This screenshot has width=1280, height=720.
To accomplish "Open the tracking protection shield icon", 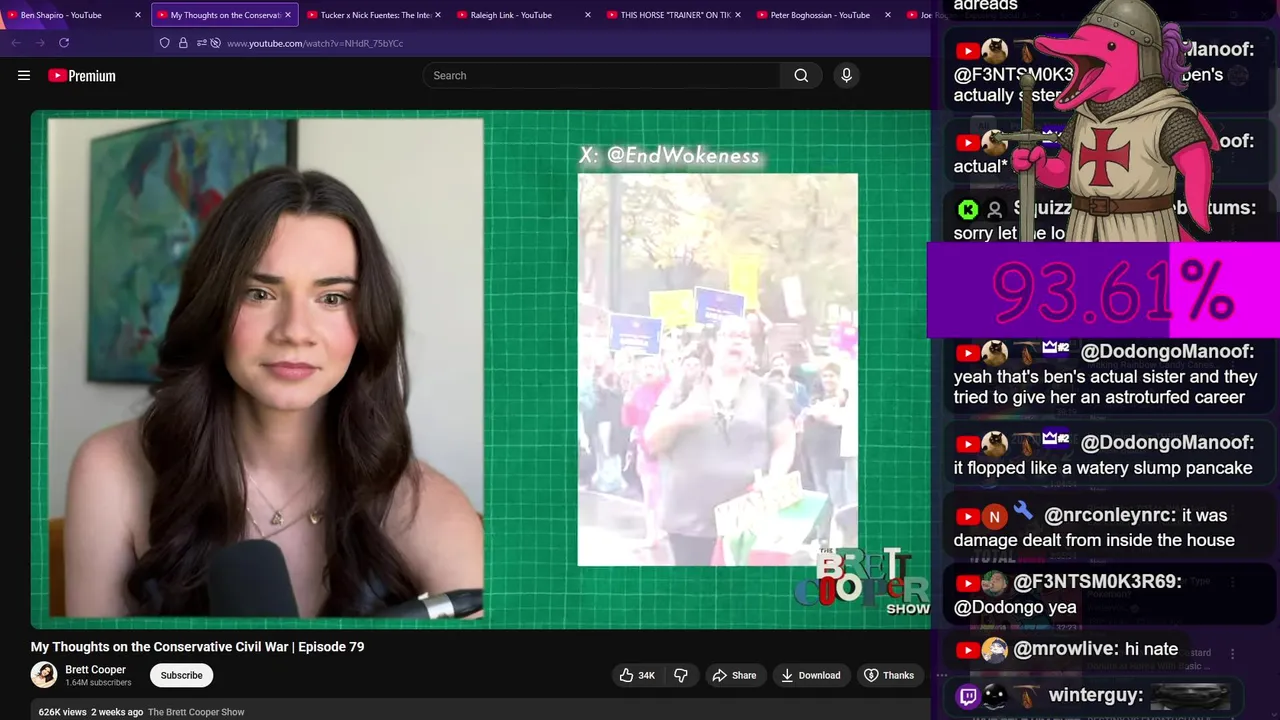I will click(x=165, y=43).
